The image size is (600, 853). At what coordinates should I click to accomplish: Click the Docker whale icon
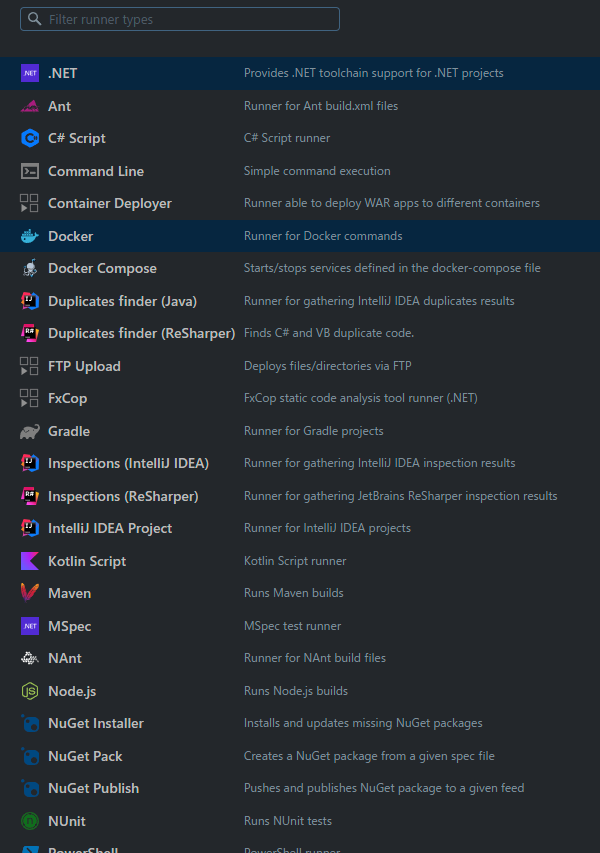pyautogui.click(x=30, y=236)
